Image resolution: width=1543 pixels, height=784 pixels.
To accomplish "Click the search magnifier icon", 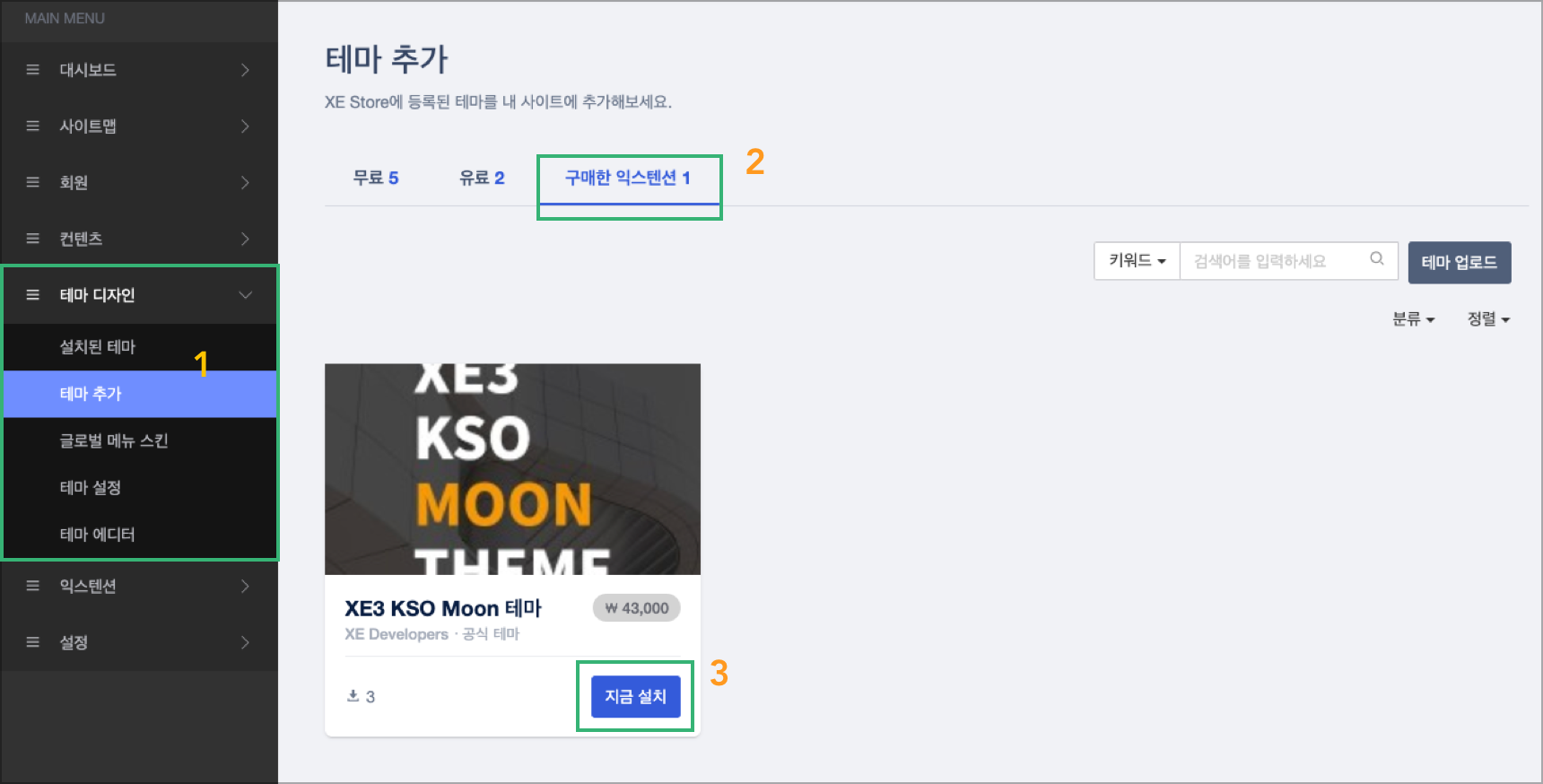I will (1376, 259).
